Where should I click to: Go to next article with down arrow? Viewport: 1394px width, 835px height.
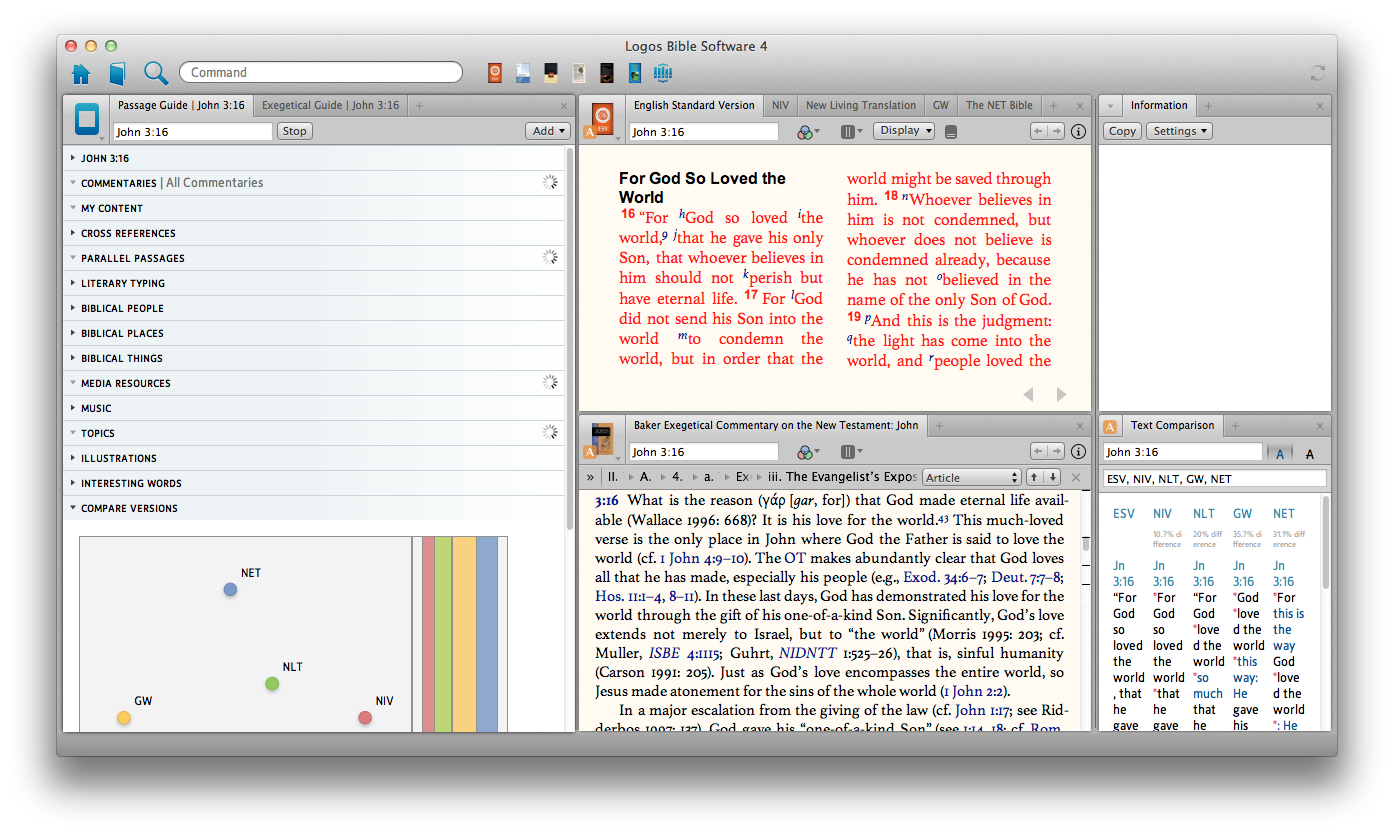point(1052,477)
